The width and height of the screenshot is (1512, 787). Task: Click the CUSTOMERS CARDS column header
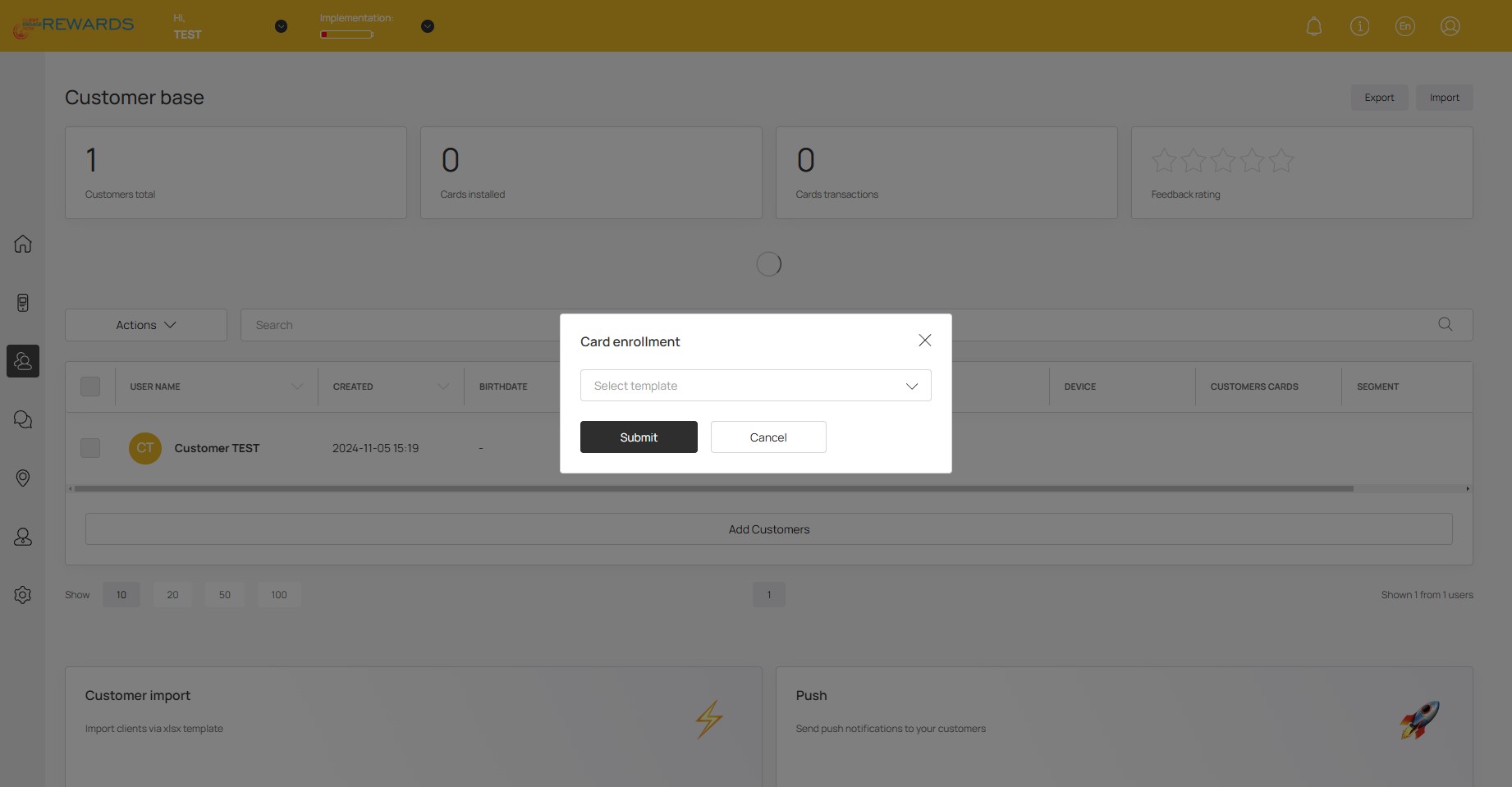(1254, 387)
